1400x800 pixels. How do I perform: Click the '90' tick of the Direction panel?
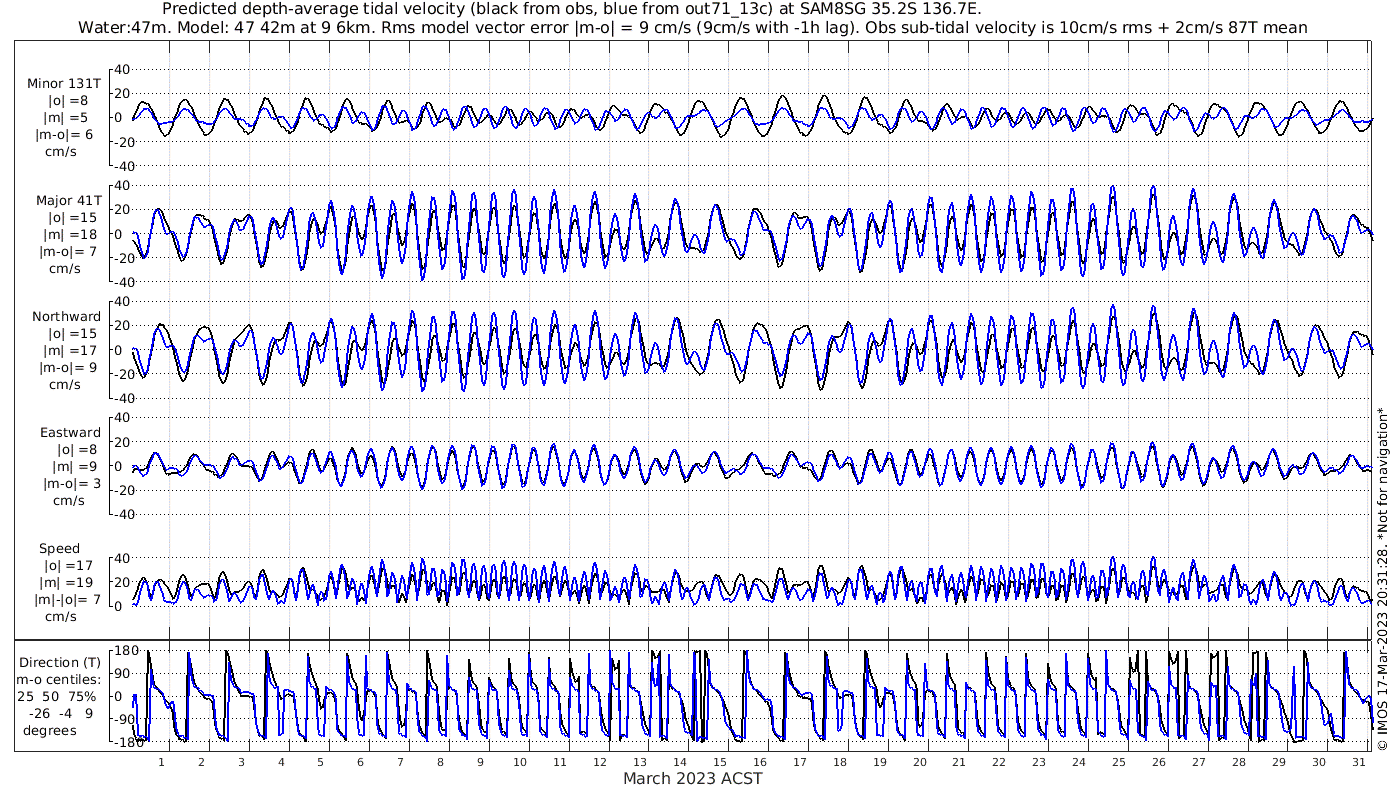point(123,674)
